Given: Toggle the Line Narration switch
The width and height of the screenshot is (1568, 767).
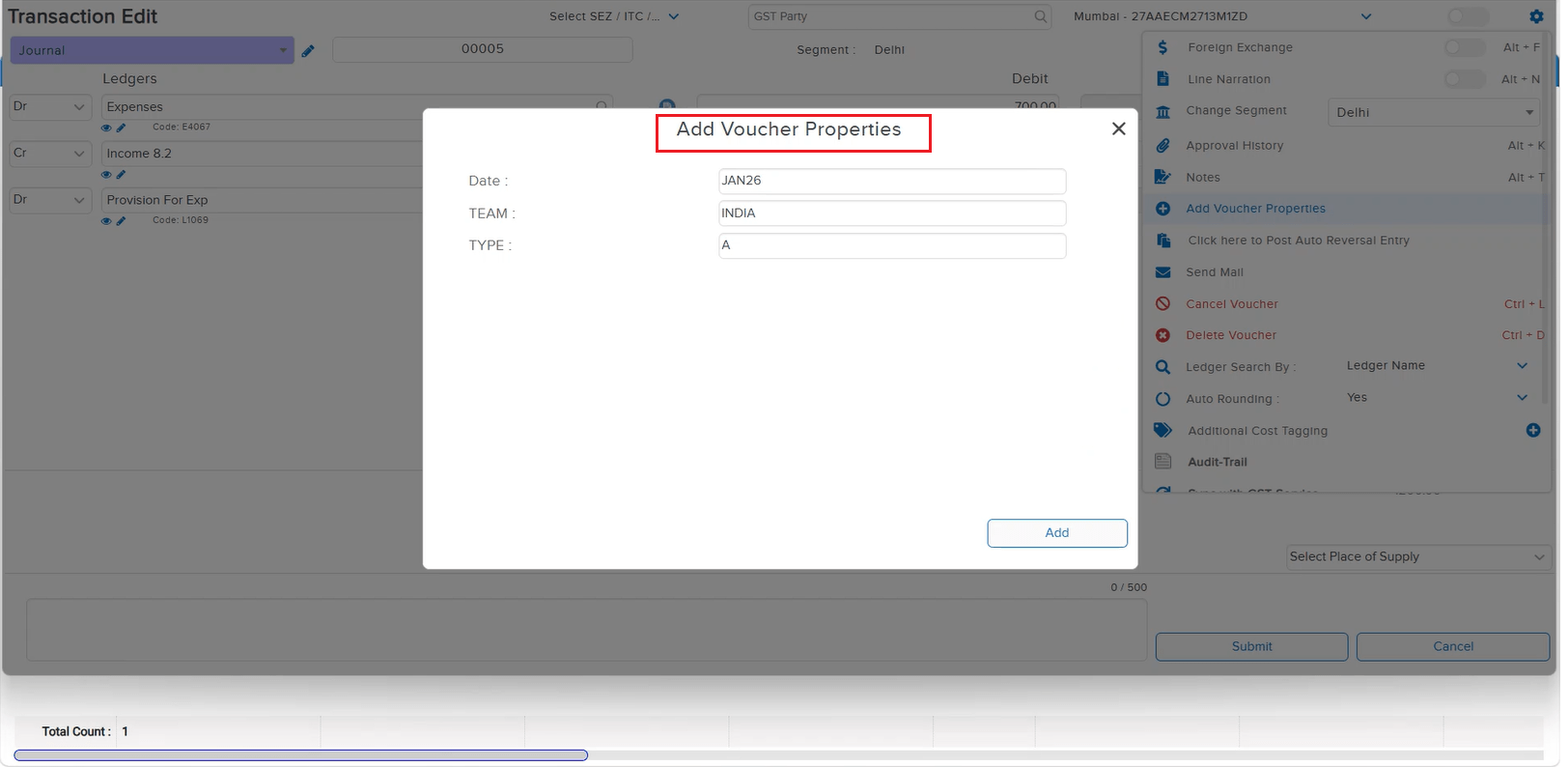Looking at the screenshot, I should tap(1464, 79).
